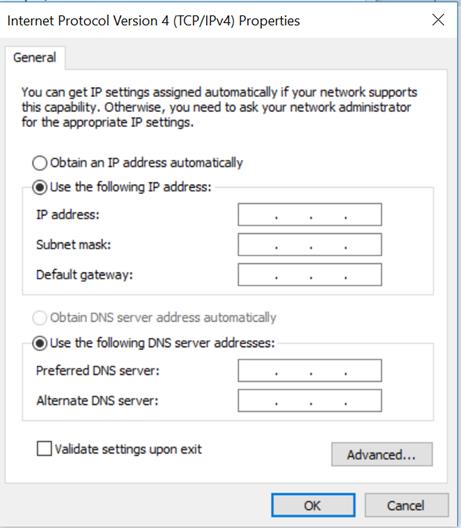The width and height of the screenshot is (461, 528).
Task: Choose Use the following IP address option
Action: coord(39,187)
